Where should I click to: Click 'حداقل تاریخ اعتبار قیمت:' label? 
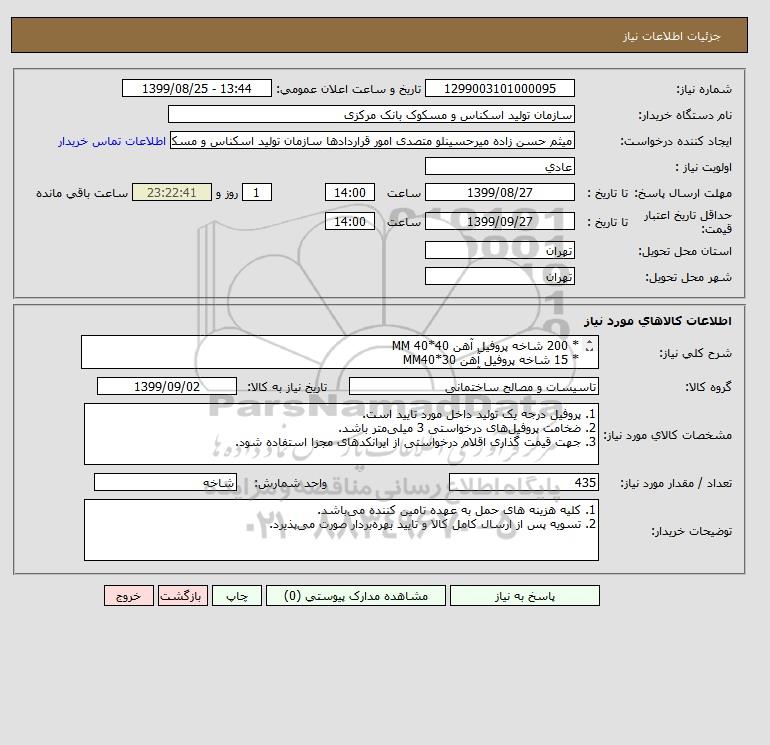[688, 222]
